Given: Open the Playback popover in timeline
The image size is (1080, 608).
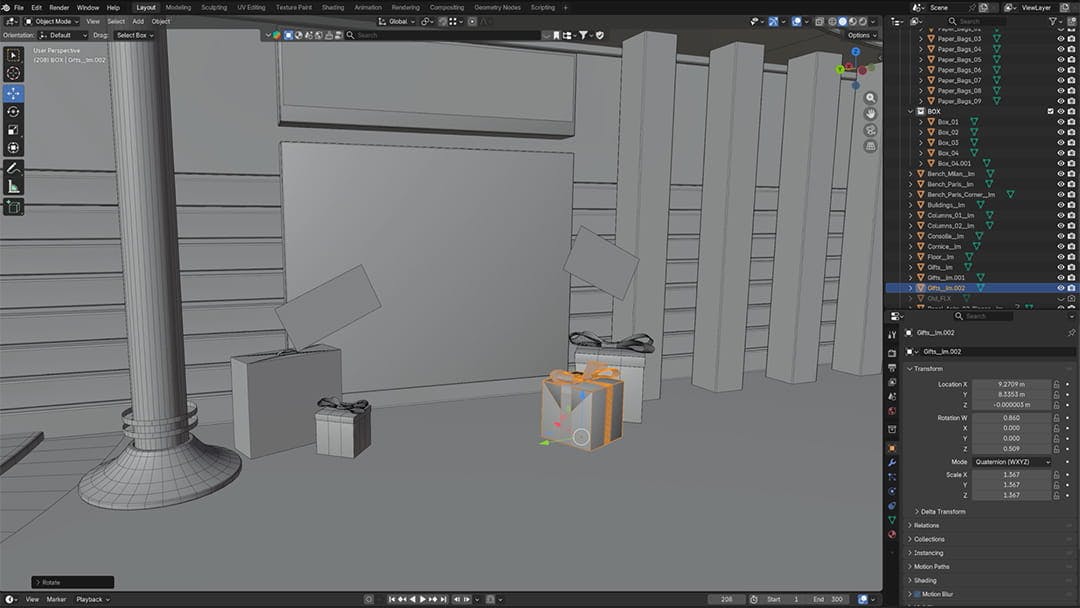Looking at the screenshot, I should coord(91,599).
